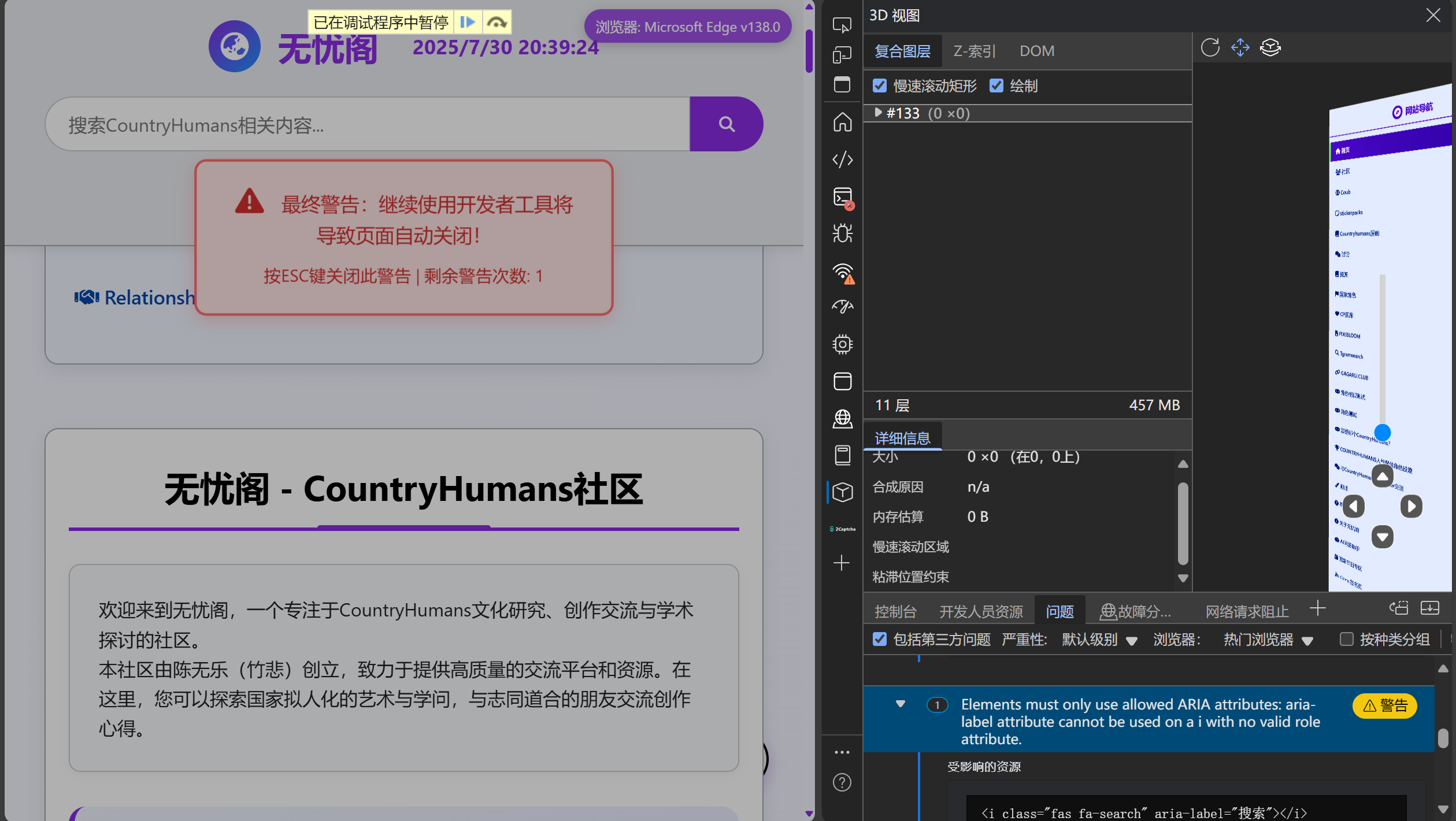Open the Elements tool icon
Viewport: 1456px width, 821px height.
point(842,159)
